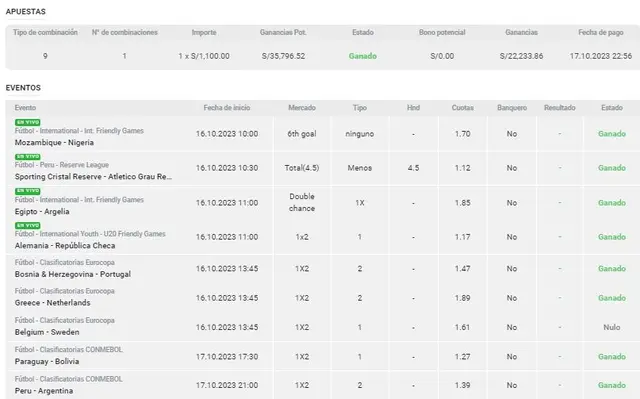Viewport: 640px width, 399px height.
Task: Open the Peru - Argentina event
Action: [44, 390]
